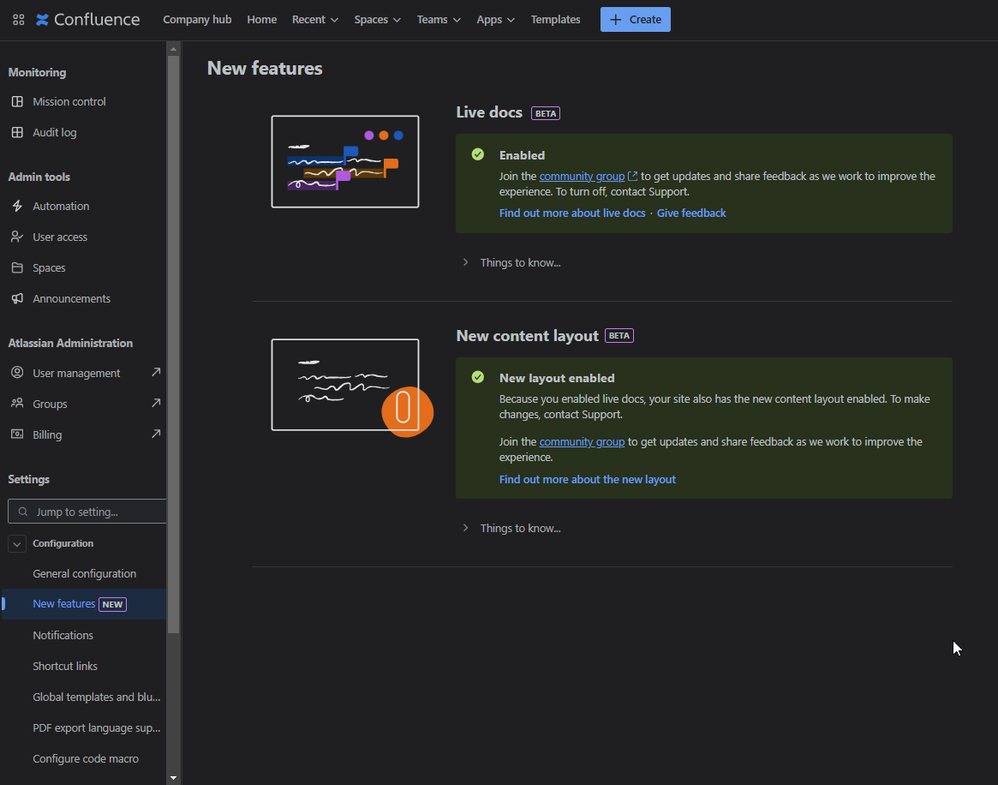998x785 pixels.
Task: Go to Home in top navigation
Action: point(262,20)
